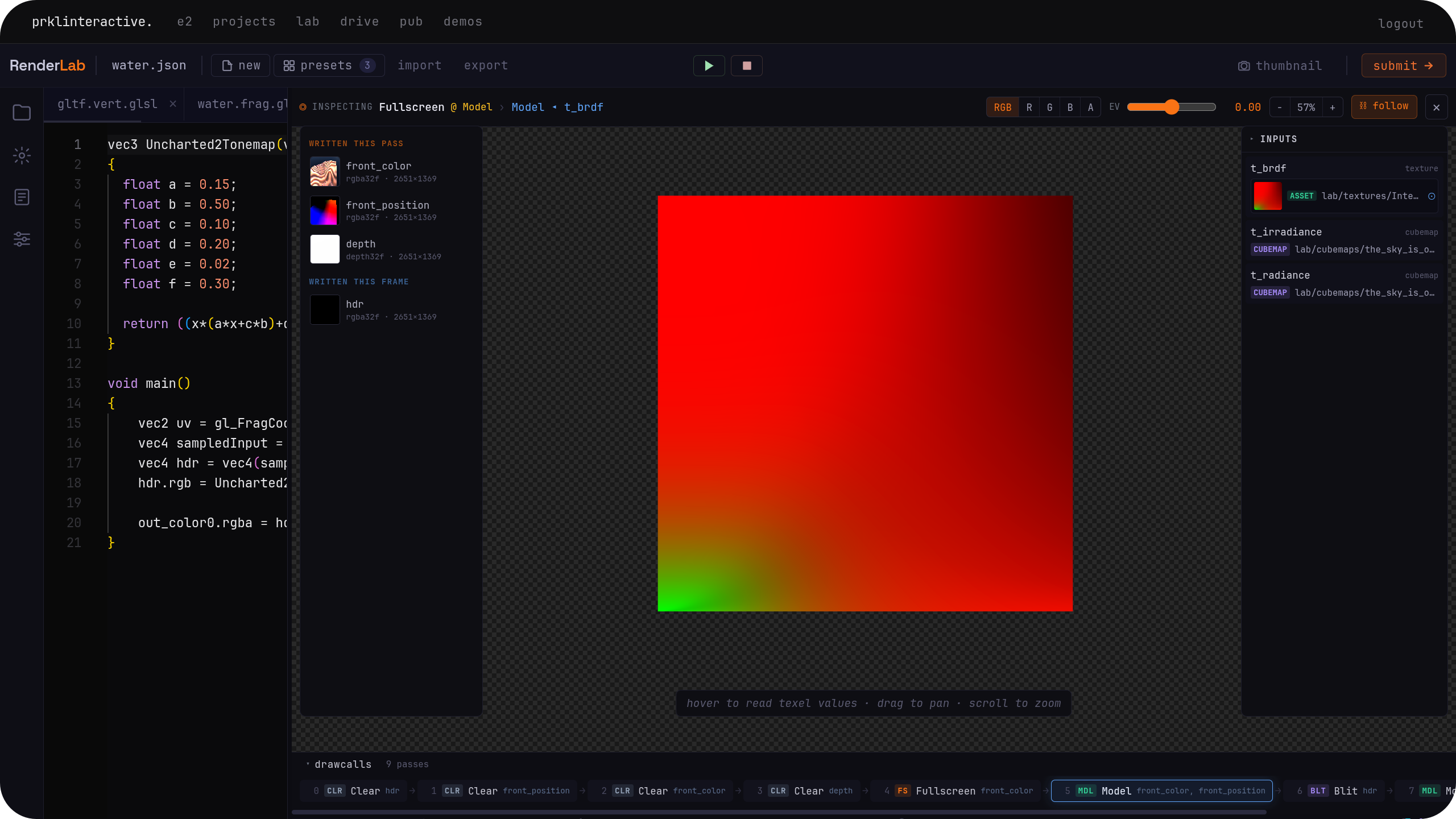
Task: Show only the G channel
Action: (x=1049, y=107)
